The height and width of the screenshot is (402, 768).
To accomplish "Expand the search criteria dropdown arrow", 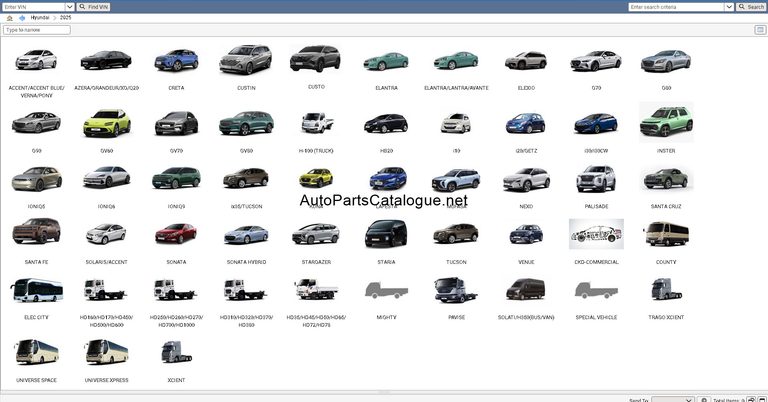I will (x=729, y=7).
